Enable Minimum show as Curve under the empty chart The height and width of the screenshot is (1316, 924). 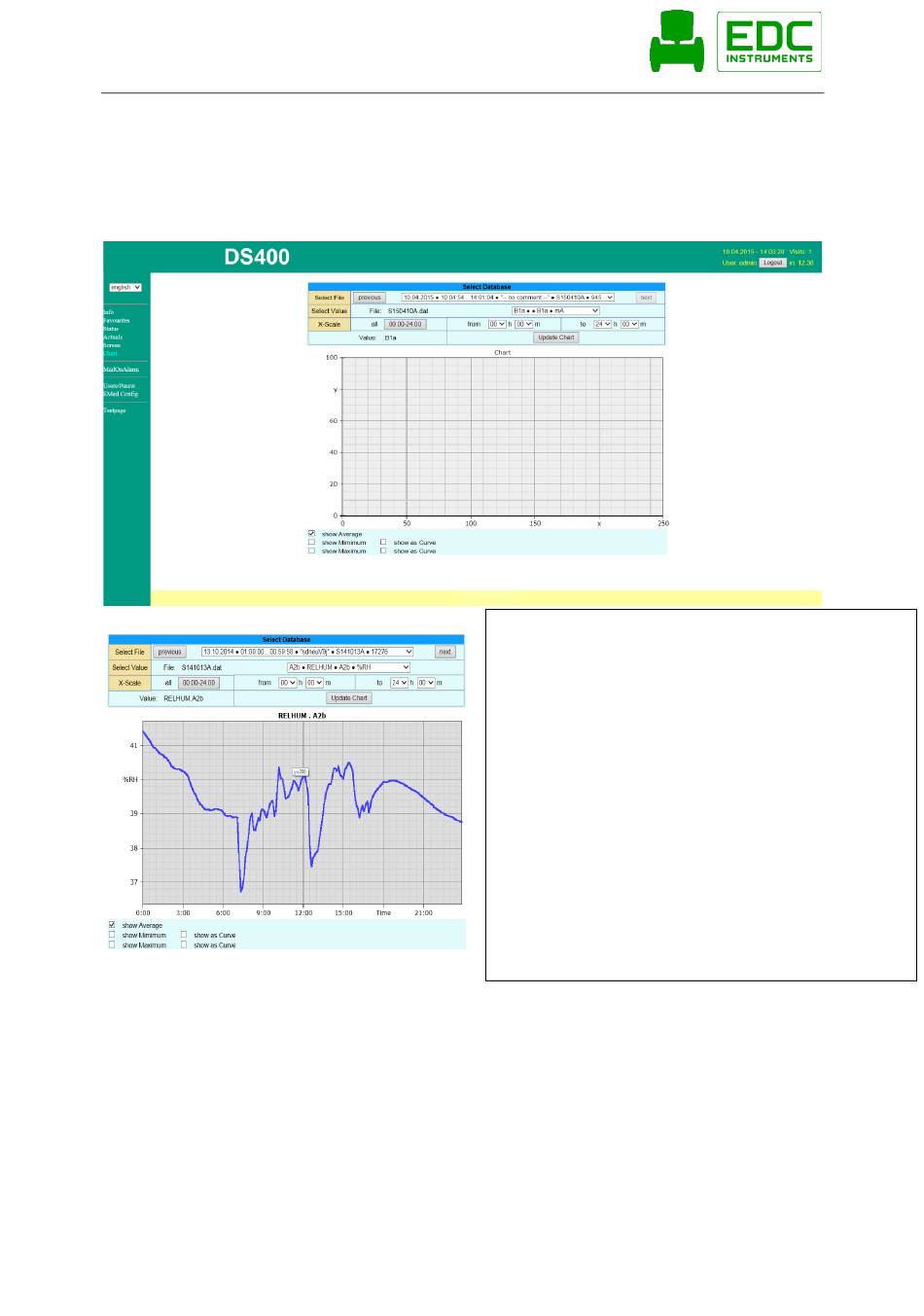(x=383, y=543)
